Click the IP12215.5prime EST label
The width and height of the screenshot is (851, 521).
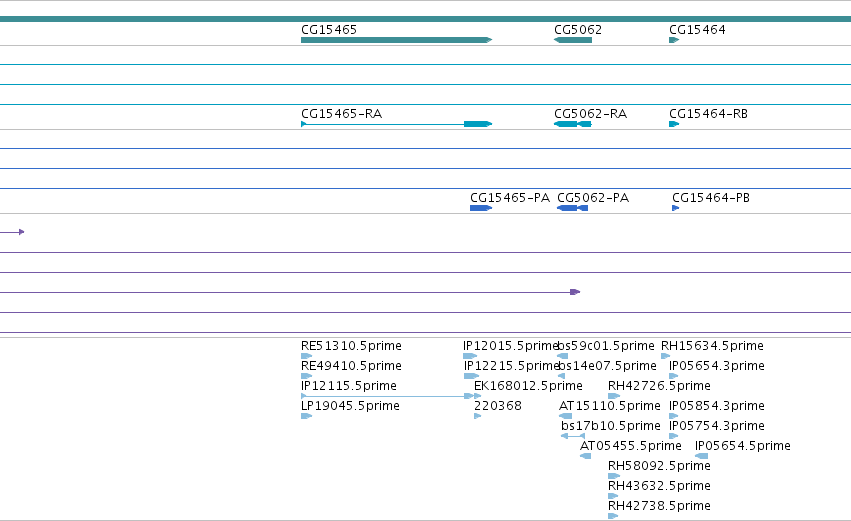tap(511, 366)
